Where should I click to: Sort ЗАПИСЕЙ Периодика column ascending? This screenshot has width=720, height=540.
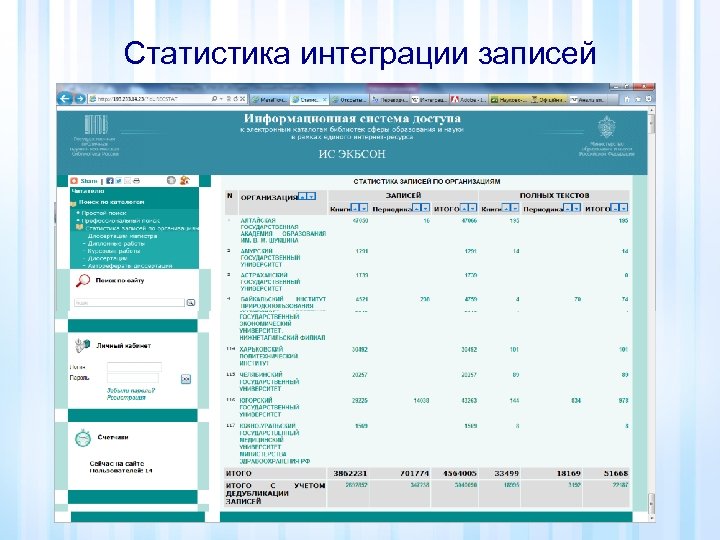coord(416,208)
